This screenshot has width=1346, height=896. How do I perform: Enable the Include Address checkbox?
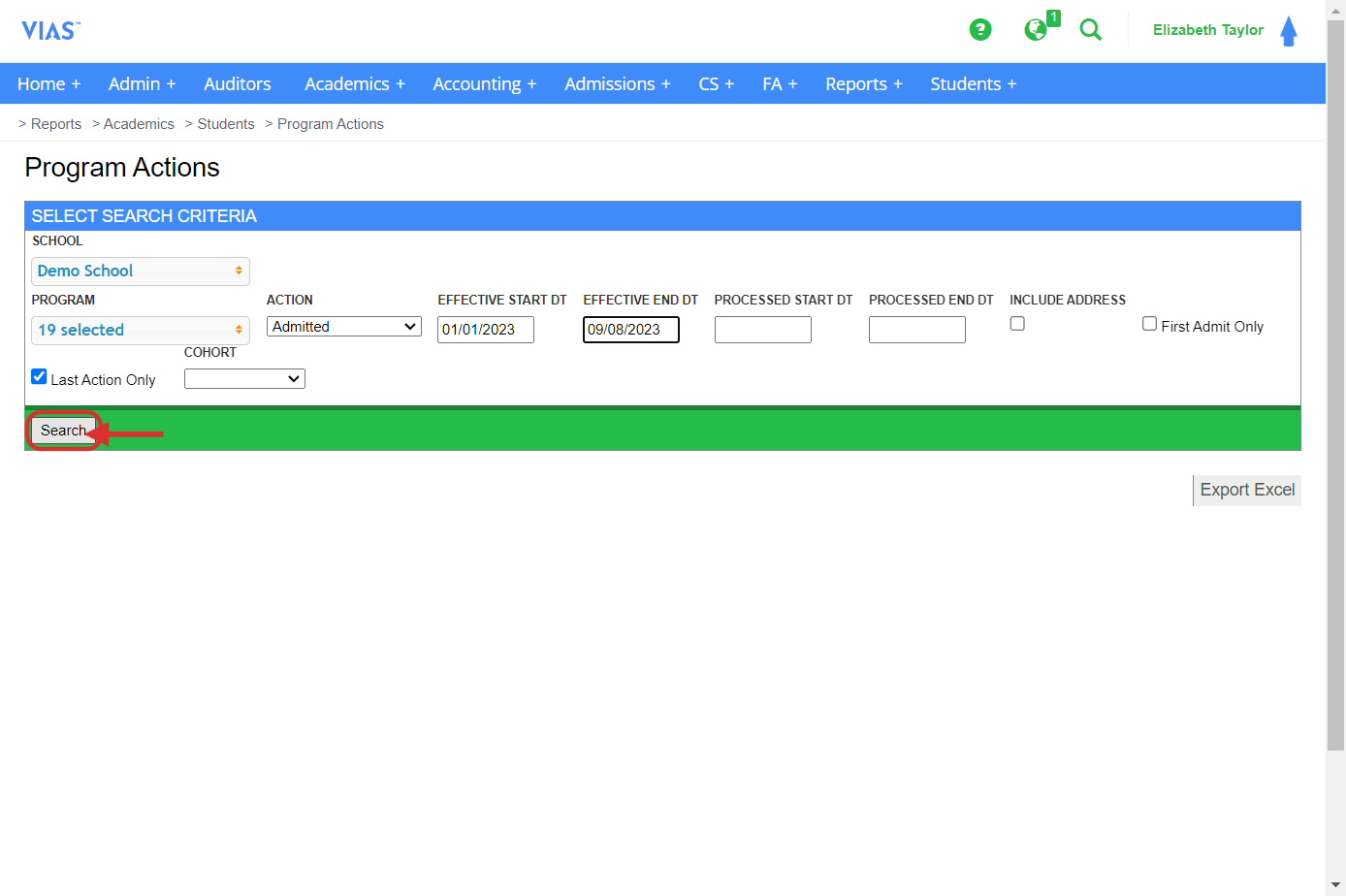pos(1016,323)
